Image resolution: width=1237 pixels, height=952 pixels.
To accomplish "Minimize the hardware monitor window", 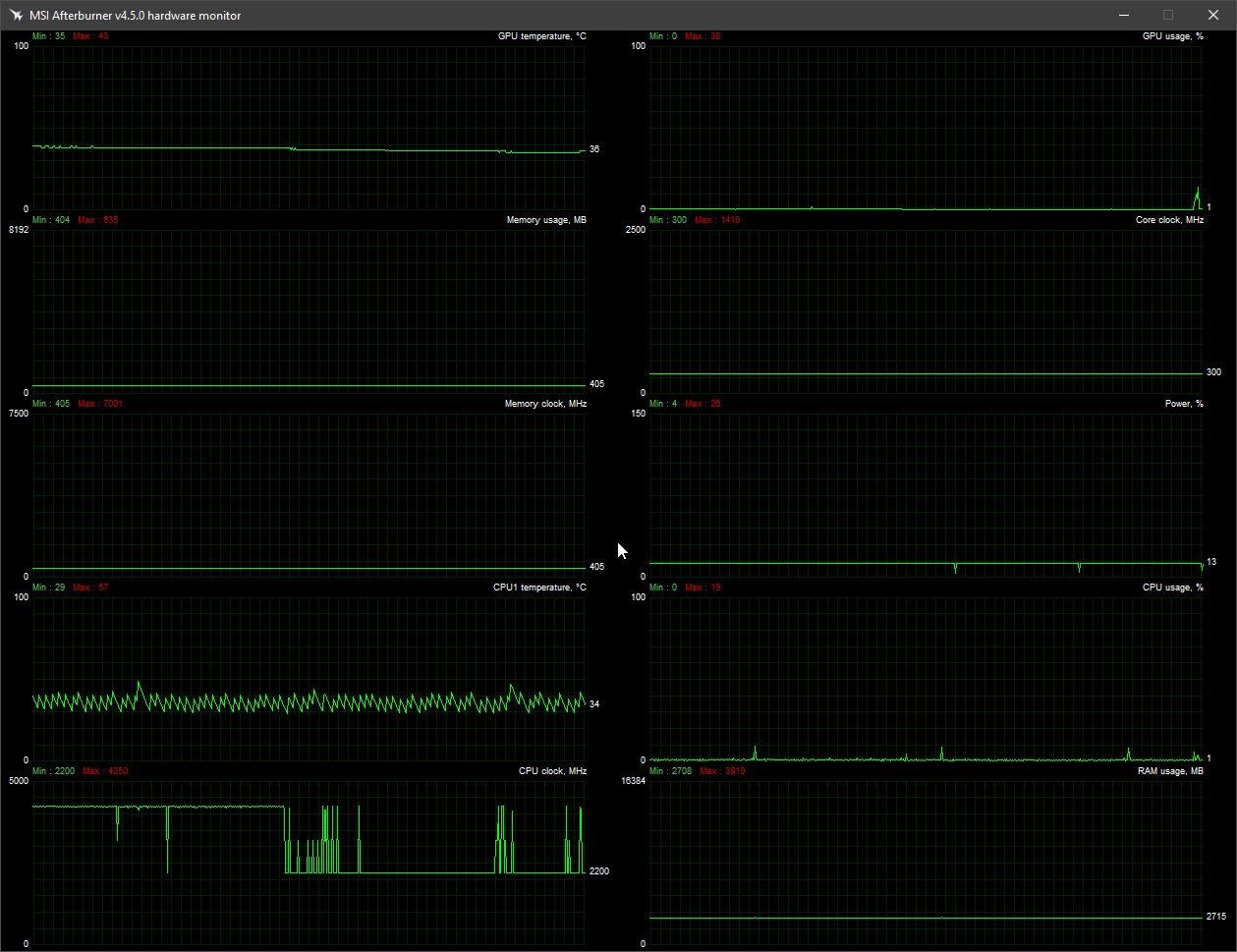I will [1123, 15].
